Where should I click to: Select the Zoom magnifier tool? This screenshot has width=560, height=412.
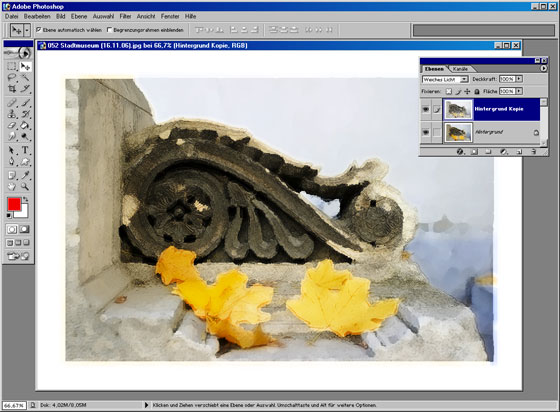pyautogui.click(x=25, y=186)
